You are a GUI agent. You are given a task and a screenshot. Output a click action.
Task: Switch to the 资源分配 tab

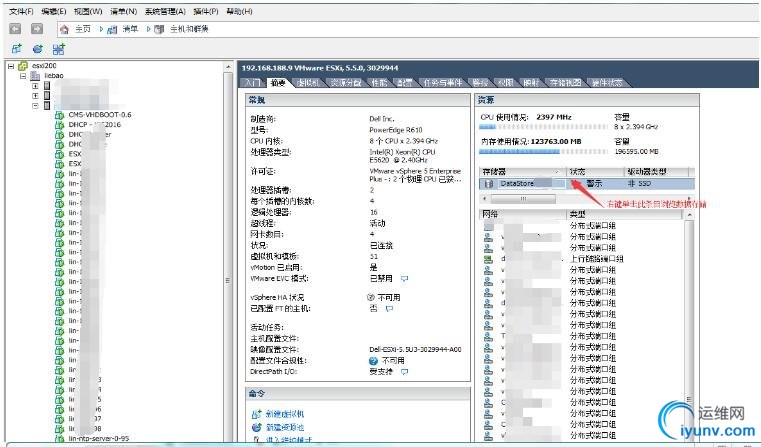coord(346,83)
